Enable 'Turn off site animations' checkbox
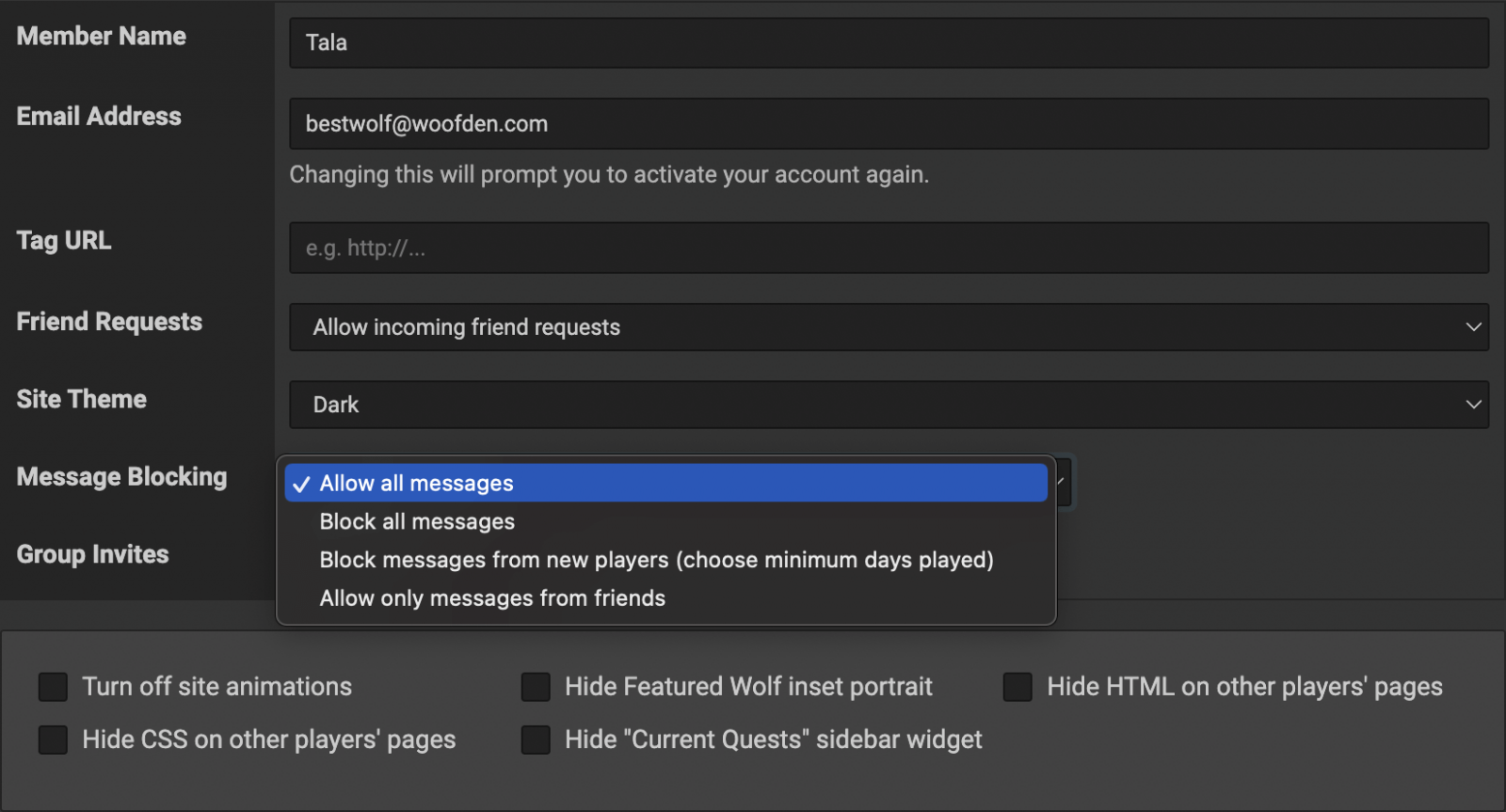 [x=53, y=687]
